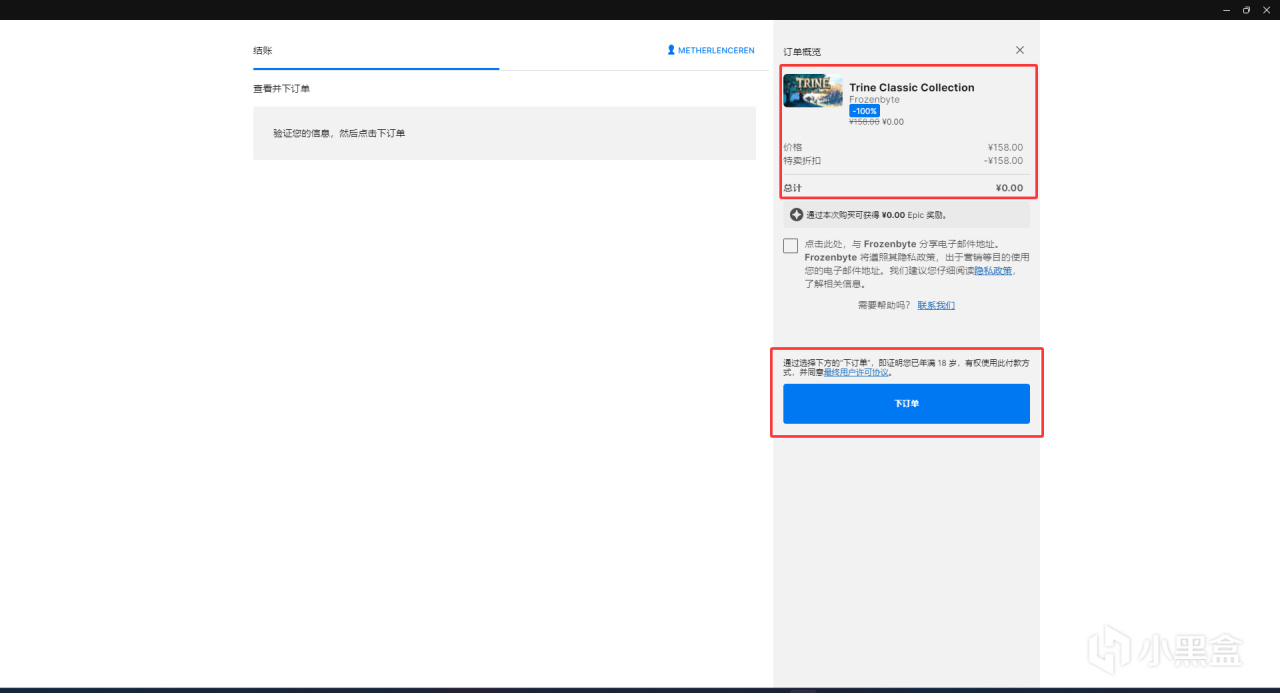Click the user icon beside METHERLENCEREN
Viewport: 1280px width, 693px height.
[671, 50]
